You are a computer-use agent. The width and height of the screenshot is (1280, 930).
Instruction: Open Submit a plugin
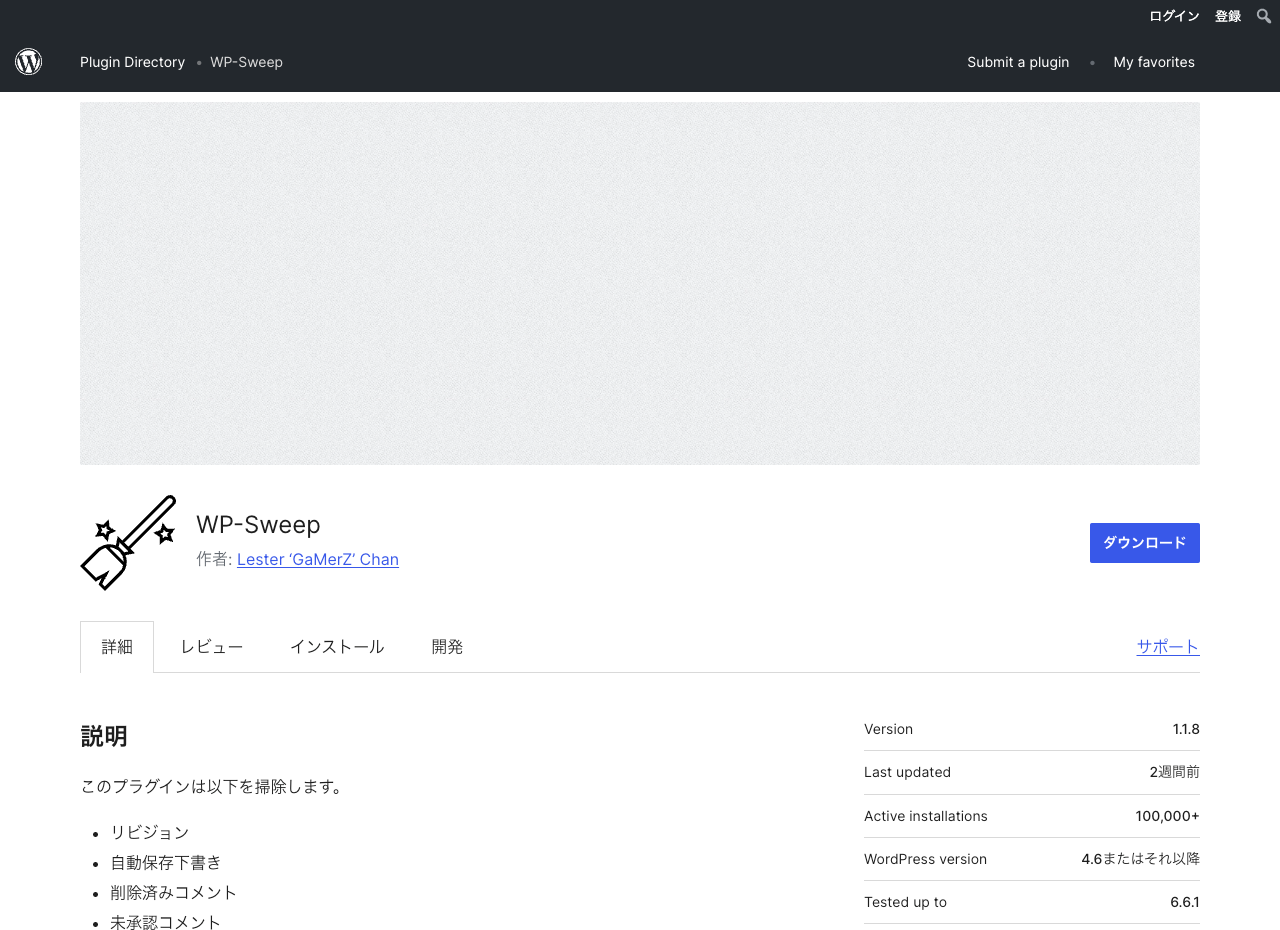[1018, 62]
